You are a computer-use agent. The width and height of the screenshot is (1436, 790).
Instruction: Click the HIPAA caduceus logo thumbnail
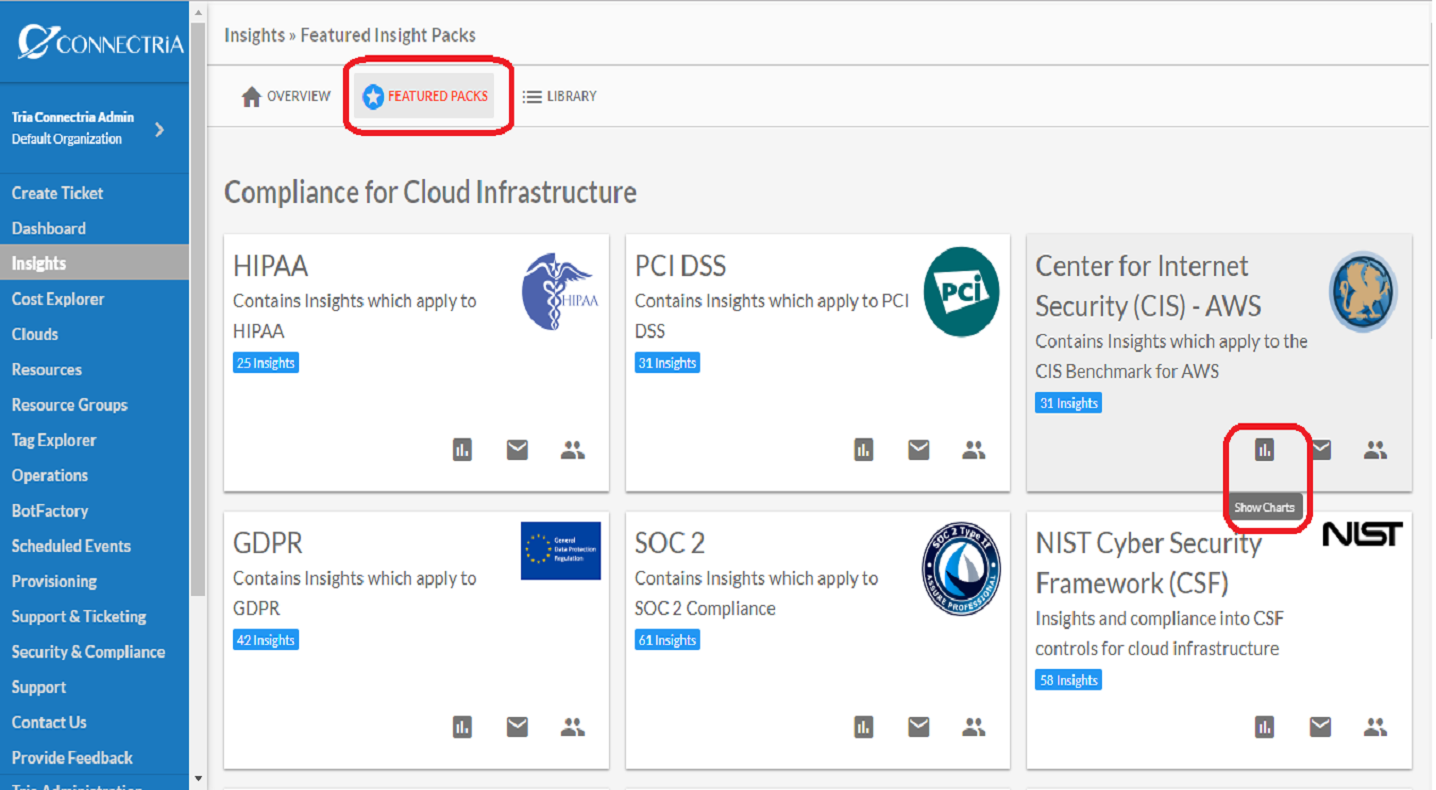pyautogui.click(x=560, y=291)
